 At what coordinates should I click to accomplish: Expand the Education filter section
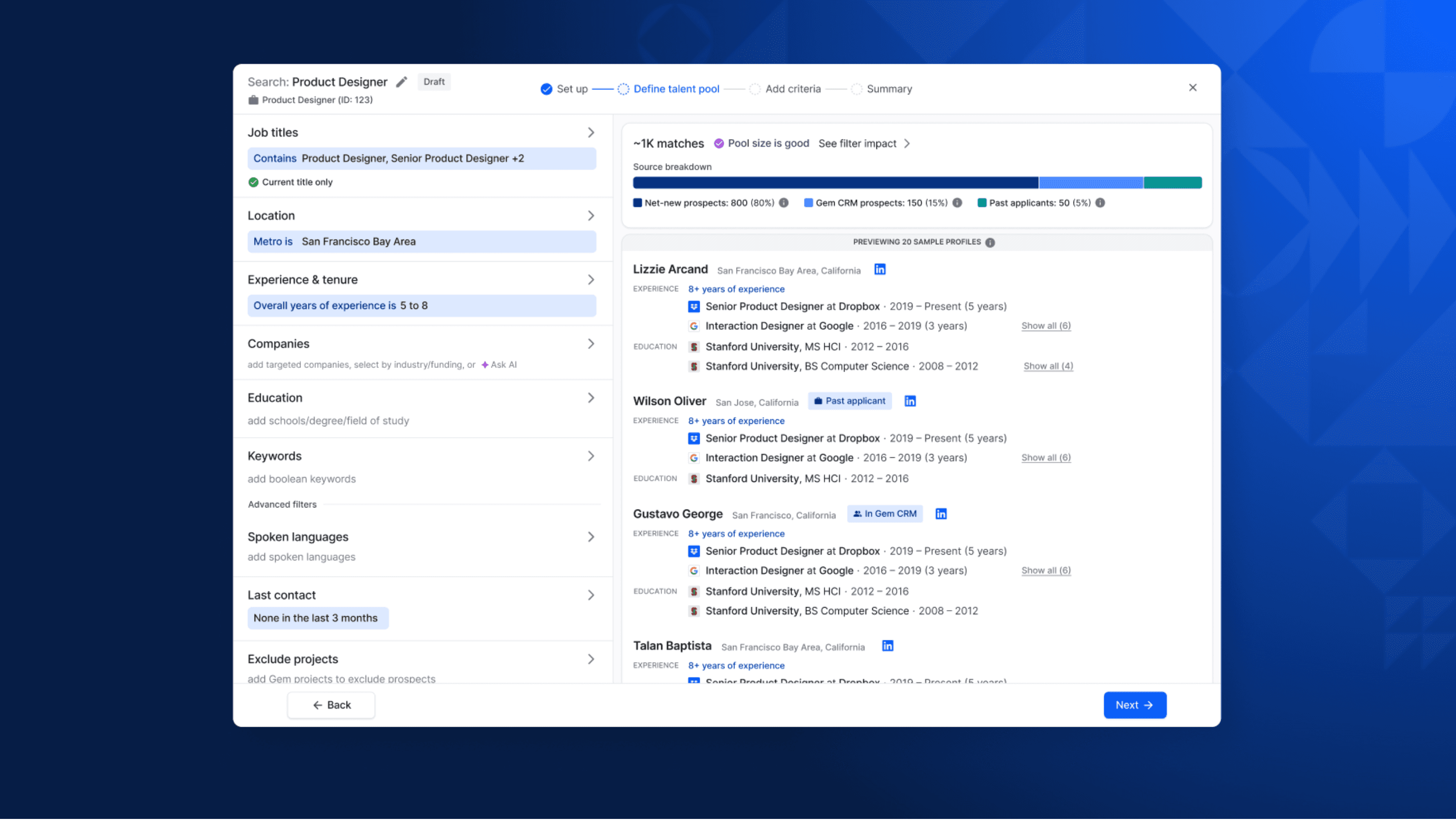coord(591,398)
